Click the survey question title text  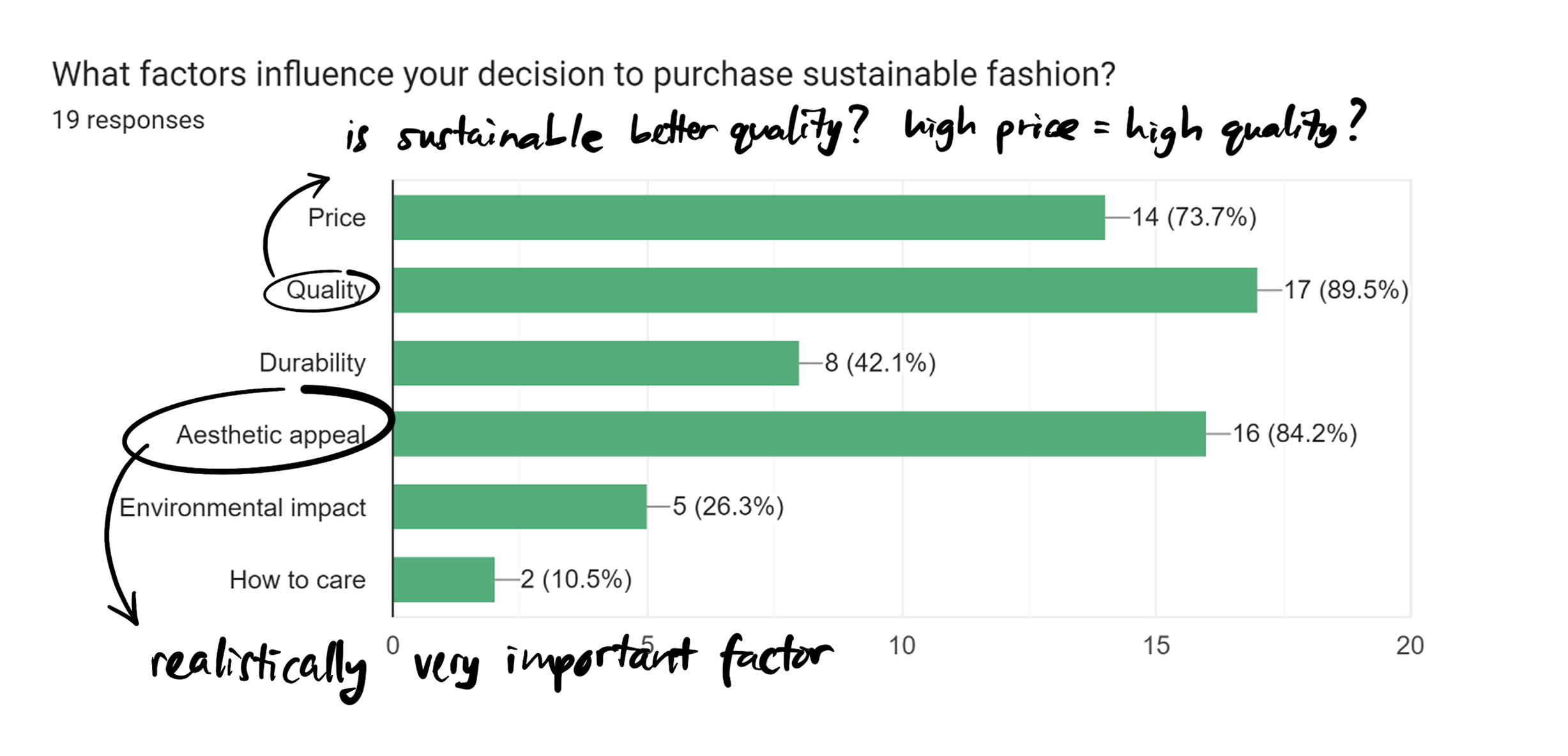click(x=584, y=74)
